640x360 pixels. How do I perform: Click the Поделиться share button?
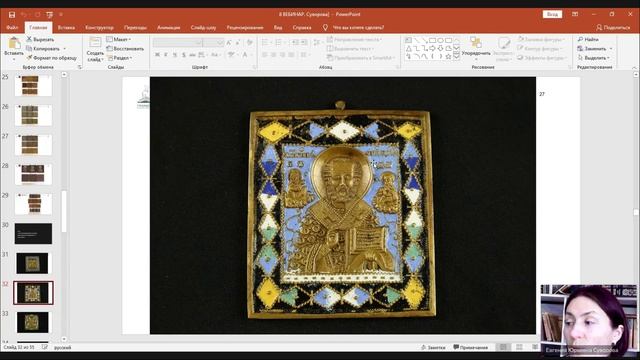[613, 28]
